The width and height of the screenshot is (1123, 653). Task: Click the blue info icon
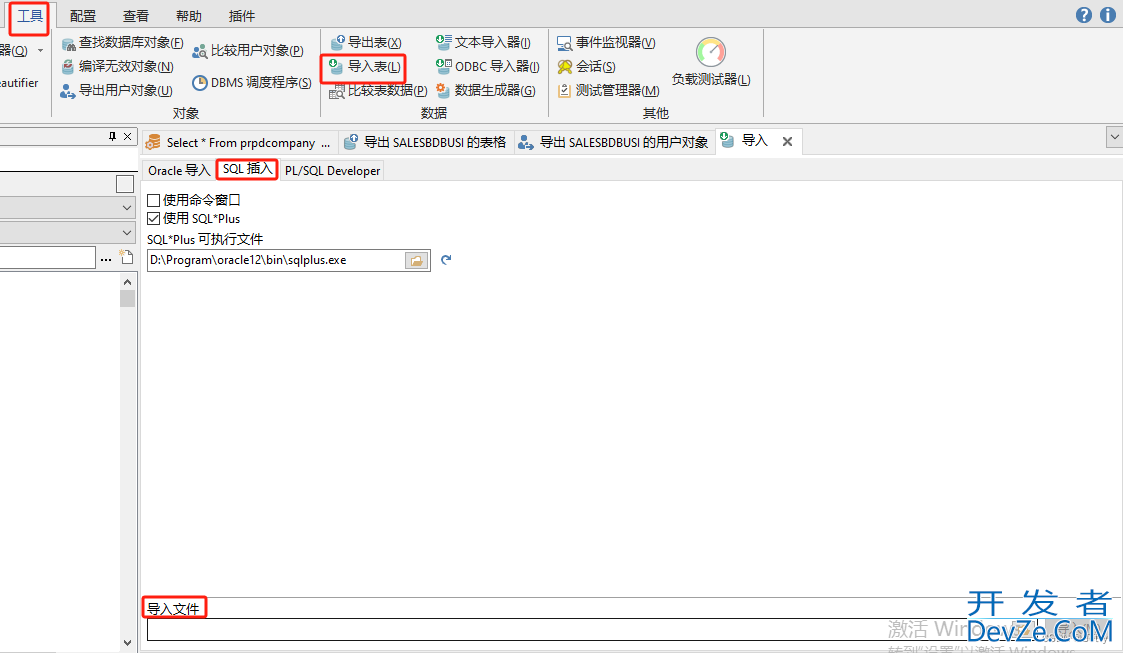(1107, 15)
